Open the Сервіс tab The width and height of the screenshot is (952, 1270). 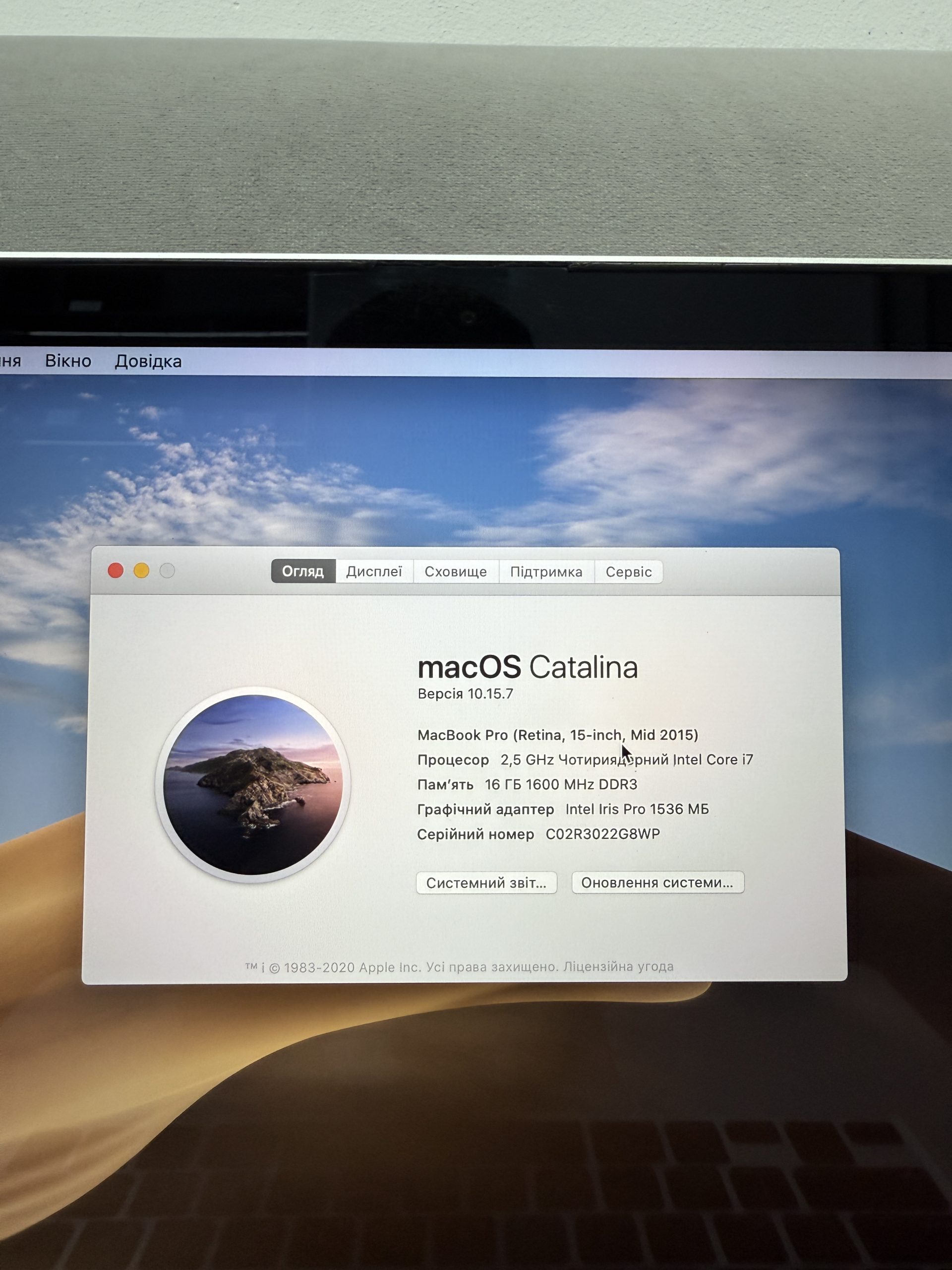(x=628, y=572)
